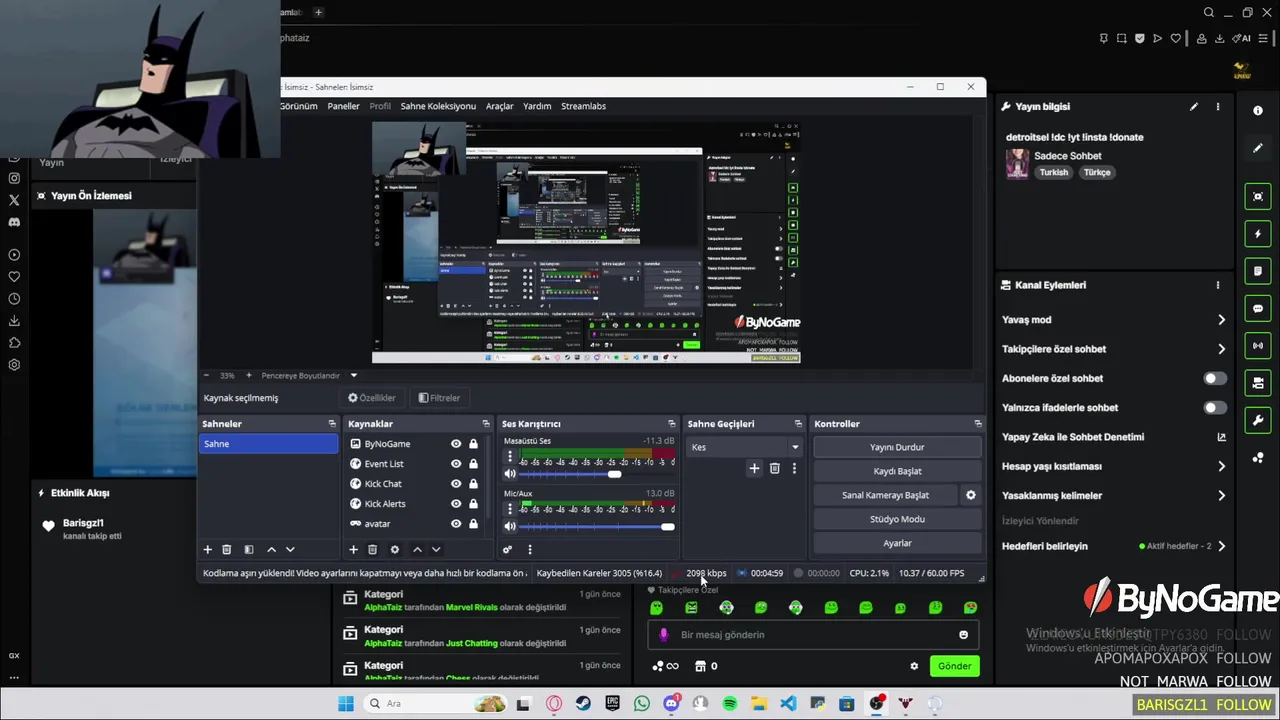Expand Yasaklanmış kelimeler settings
Image resolution: width=1280 pixels, height=720 pixels.
coord(1221,495)
